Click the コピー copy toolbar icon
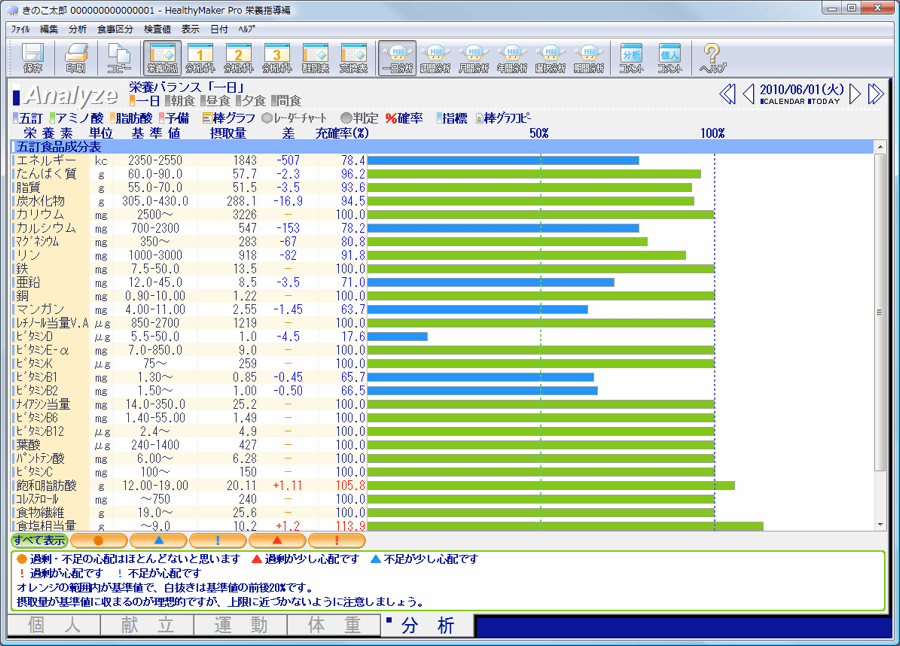900x646 pixels. (119, 58)
